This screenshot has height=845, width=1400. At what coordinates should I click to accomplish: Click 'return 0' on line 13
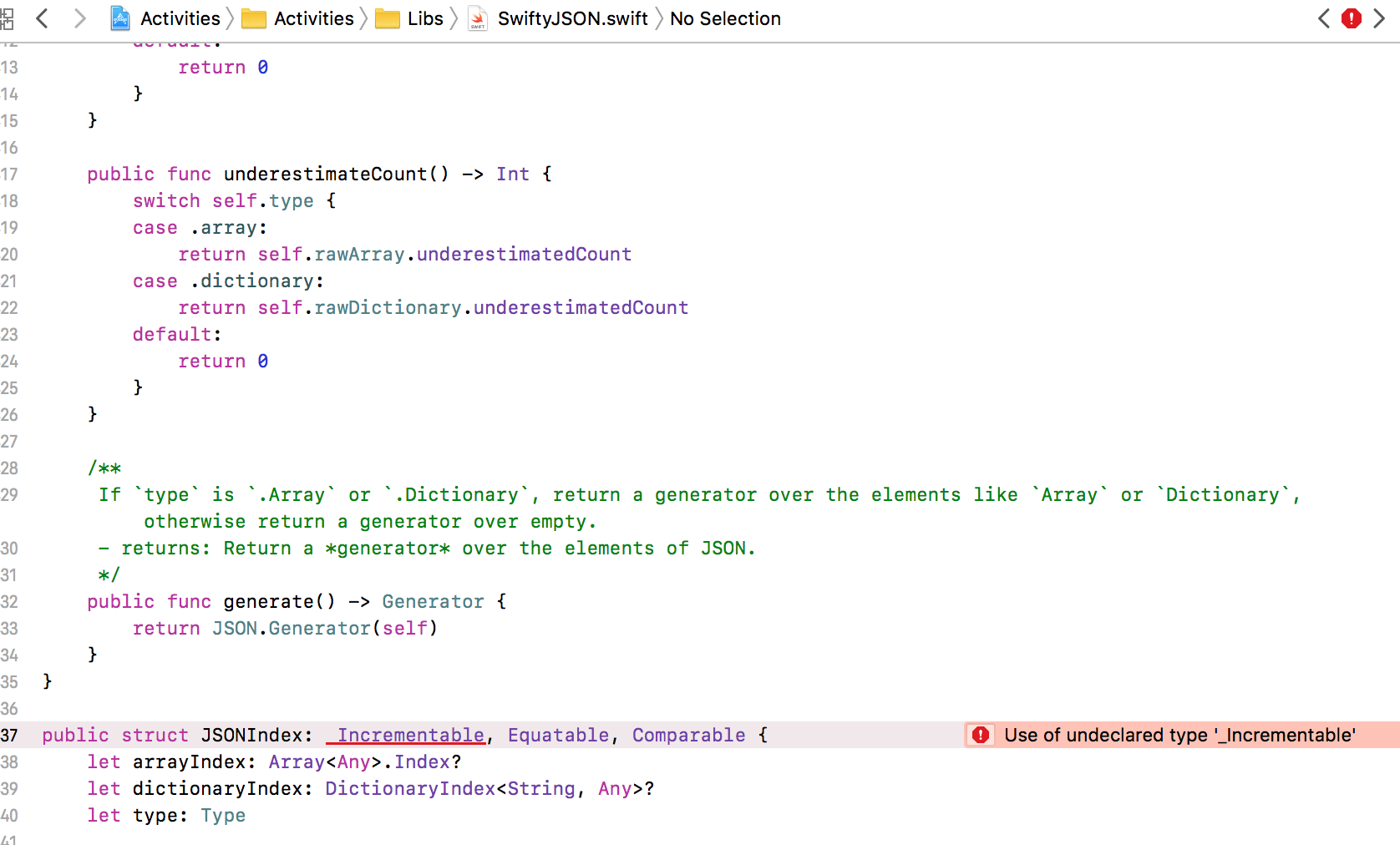pyautogui.click(x=223, y=67)
